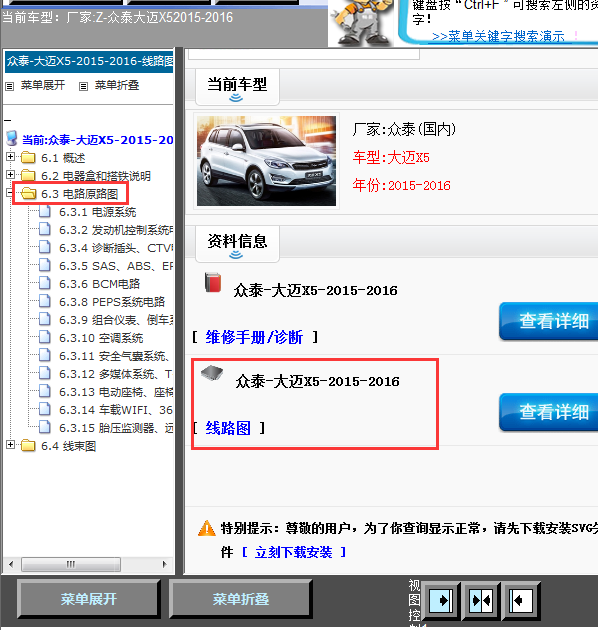Screen dimensions: 598x630
Task: Open the 6.2 电器盒和搭铁说明 folder
Action: (96, 176)
